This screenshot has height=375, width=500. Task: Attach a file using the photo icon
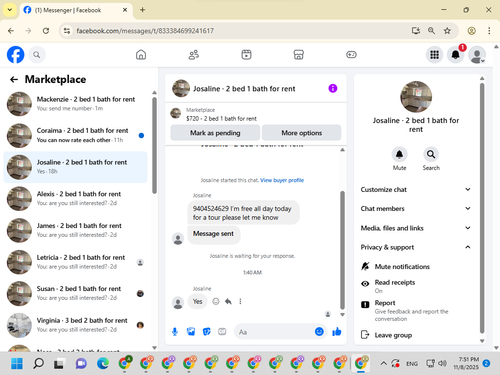pyautogui.click(x=191, y=332)
